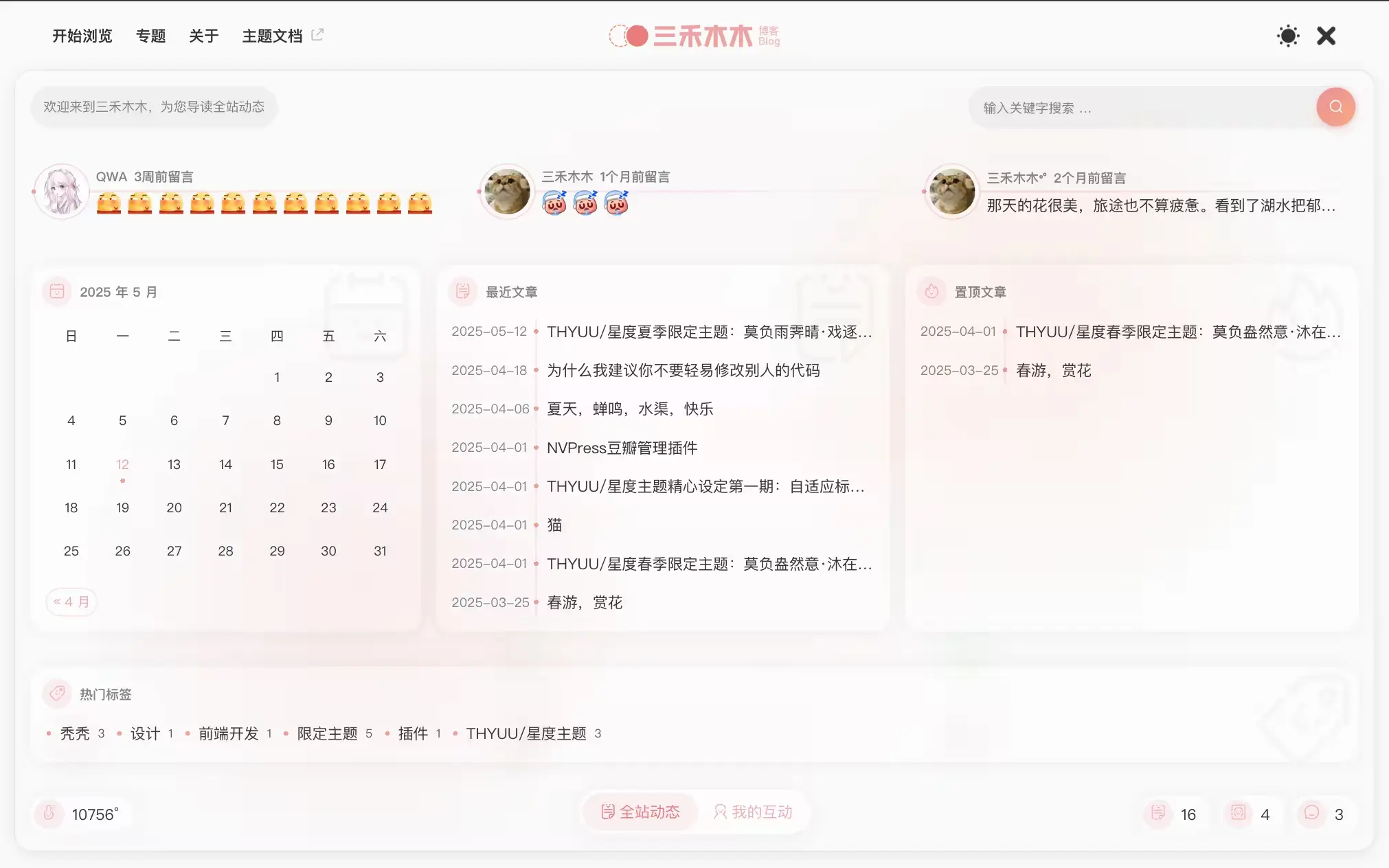
Task: Click the comment count icon showing 3
Action: [1311, 813]
